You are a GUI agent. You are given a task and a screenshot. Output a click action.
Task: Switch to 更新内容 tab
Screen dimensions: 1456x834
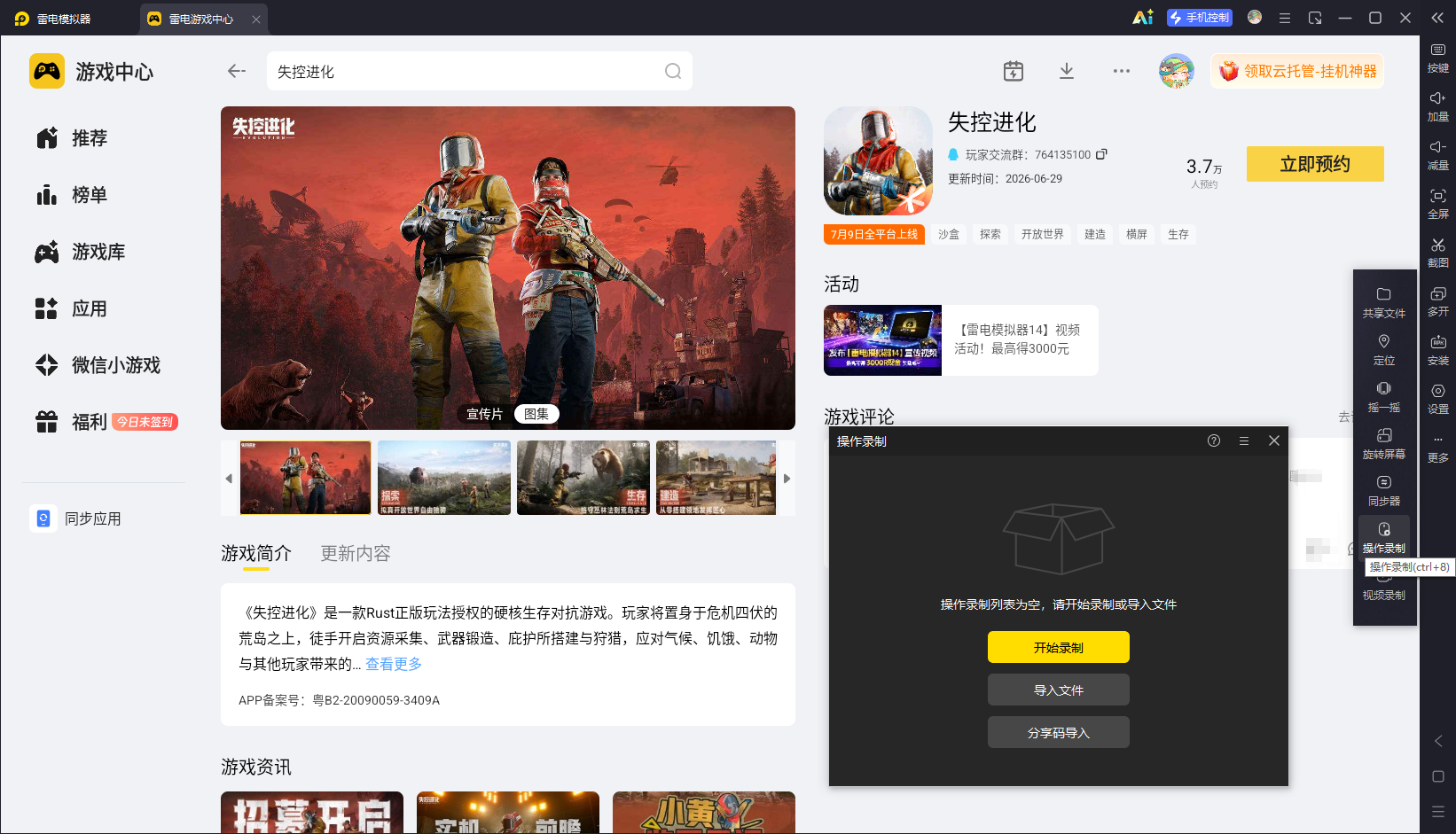(356, 553)
